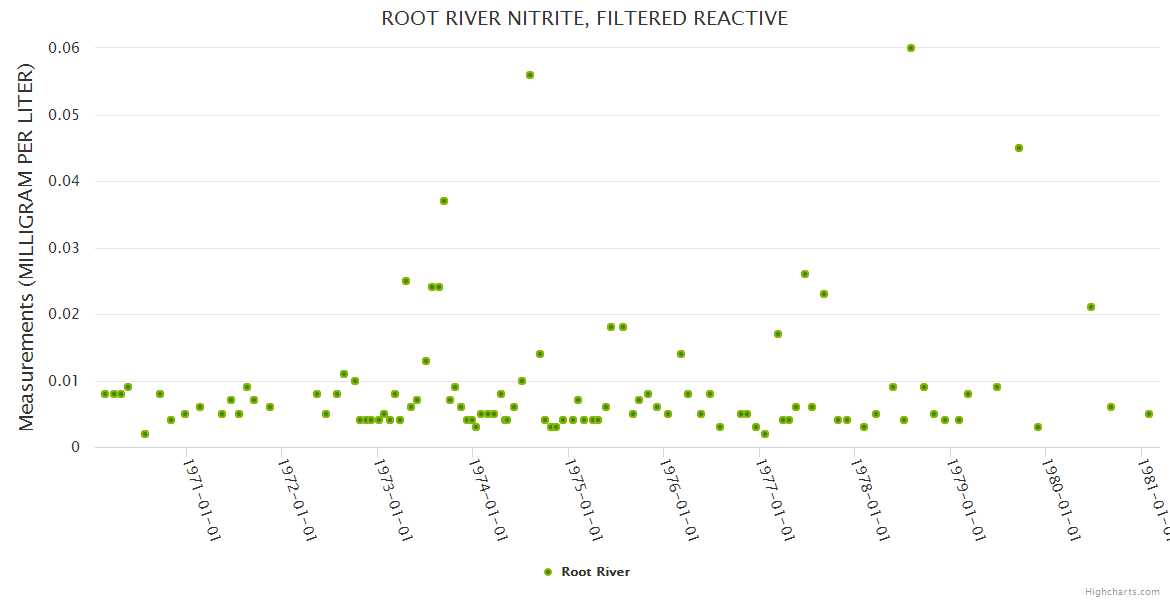Select the 0.003 data point before 1980

pyautogui.click(x=1038, y=427)
